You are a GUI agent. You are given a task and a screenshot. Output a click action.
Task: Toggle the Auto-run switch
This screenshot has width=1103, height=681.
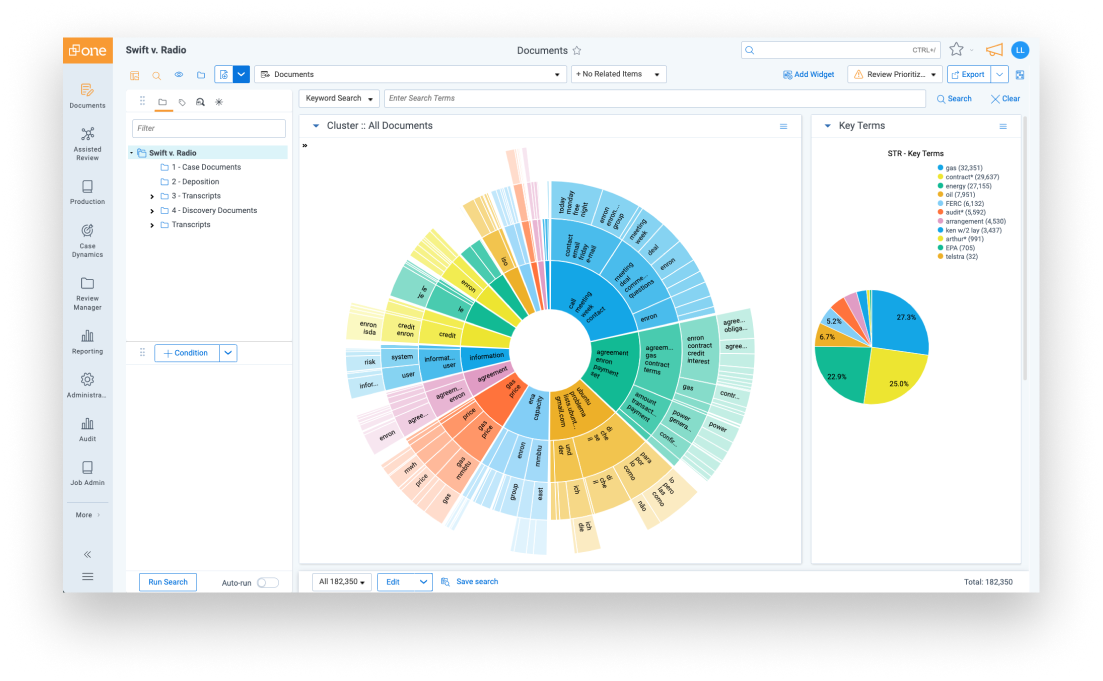click(x=267, y=582)
